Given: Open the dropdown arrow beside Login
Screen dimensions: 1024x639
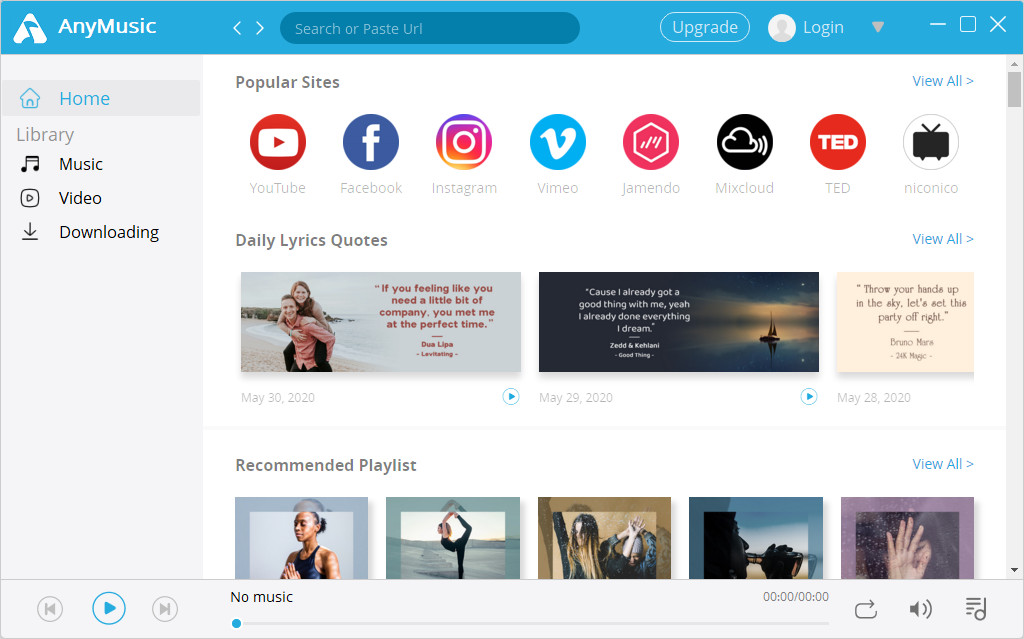Looking at the screenshot, I should click(x=878, y=27).
